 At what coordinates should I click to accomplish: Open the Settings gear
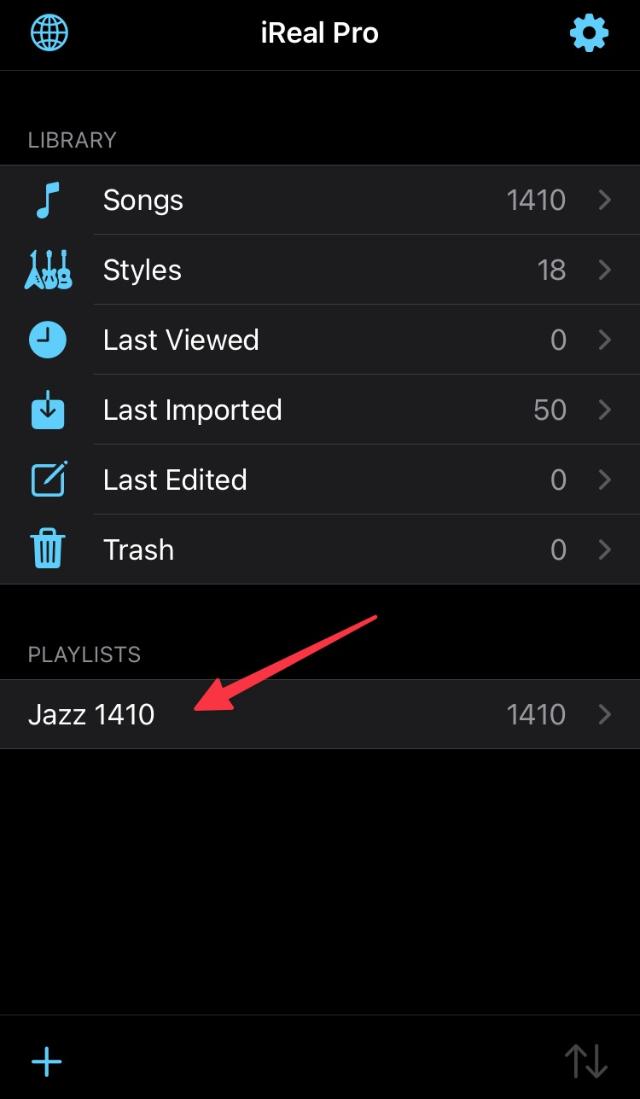click(x=588, y=32)
